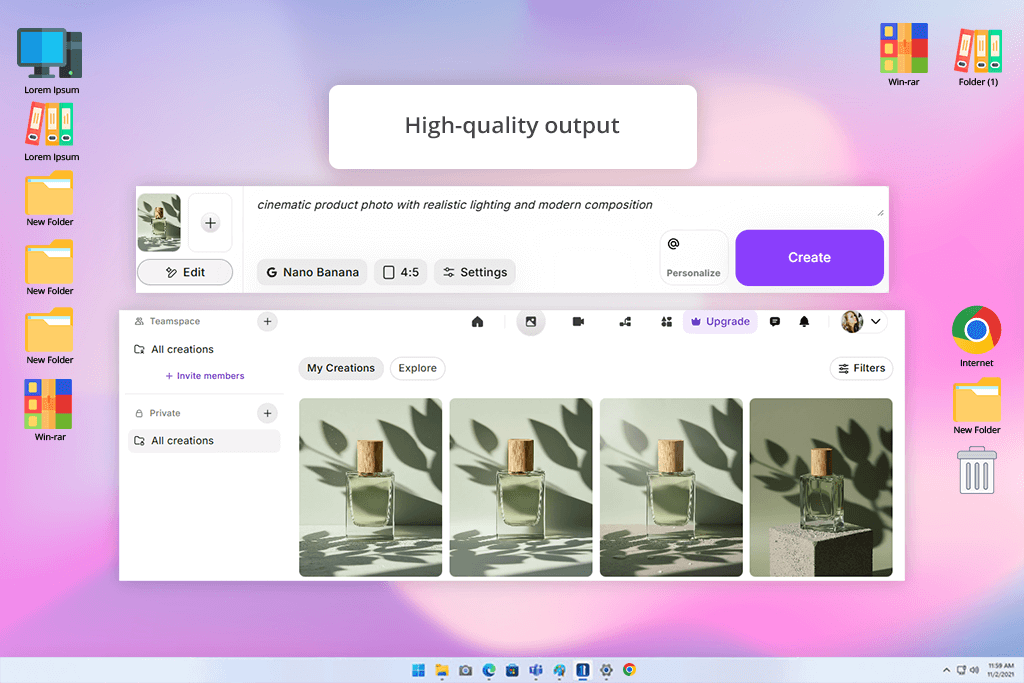This screenshot has height=683, width=1024.
Task: Open the notifications bell icon
Action: [x=804, y=321]
